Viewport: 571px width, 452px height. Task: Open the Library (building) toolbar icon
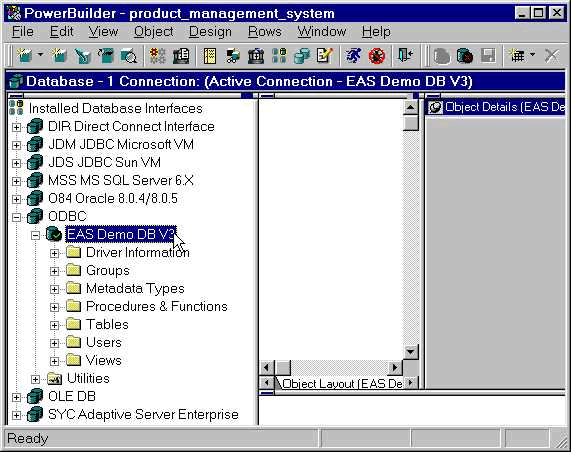pos(256,56)
